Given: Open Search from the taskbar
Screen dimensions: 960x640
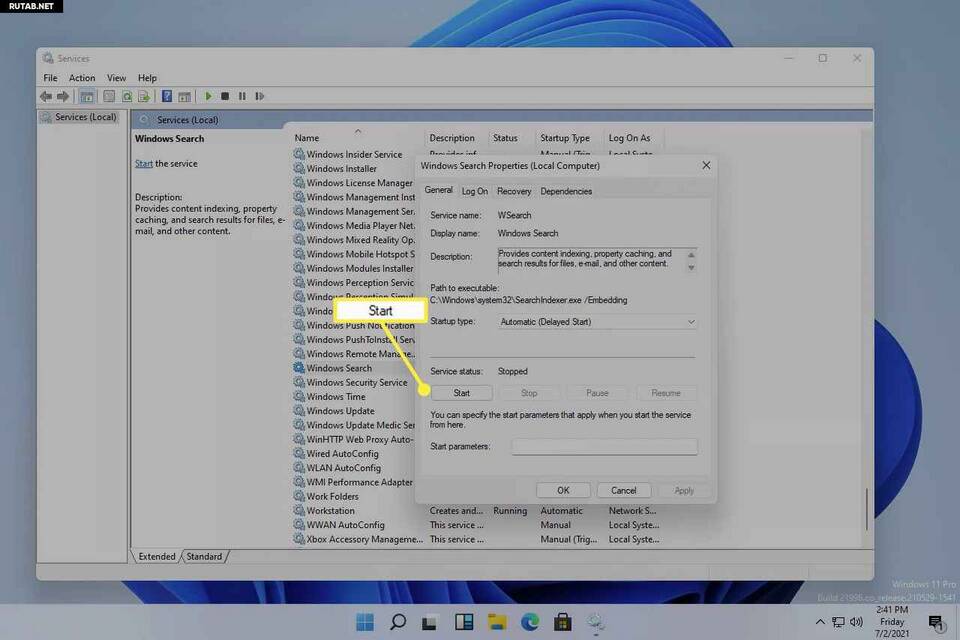Looking at the screenshot, I should (x=398, y=622).
